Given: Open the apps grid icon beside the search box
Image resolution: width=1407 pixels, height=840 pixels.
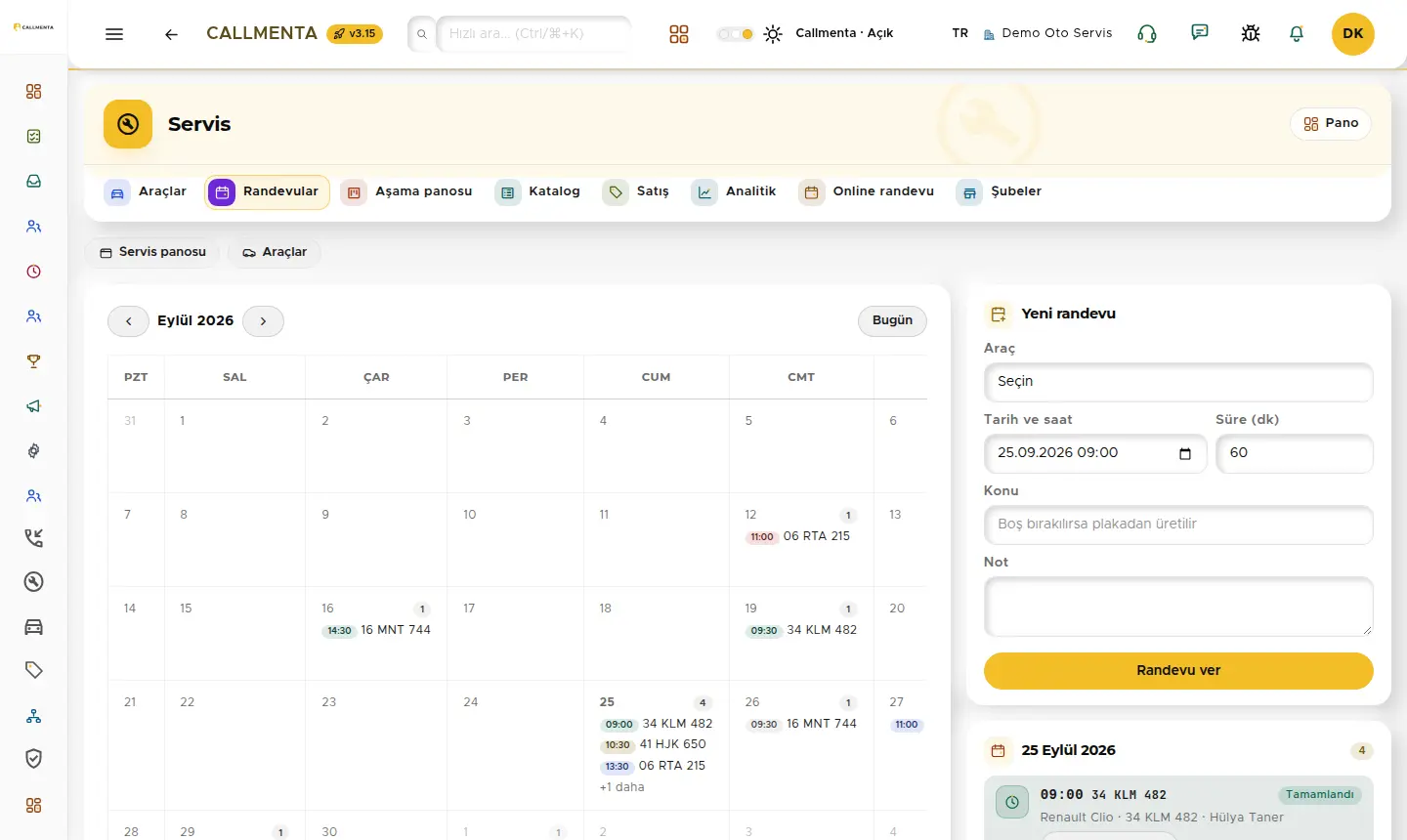Looking at the screenshot, I should [679, 34].
